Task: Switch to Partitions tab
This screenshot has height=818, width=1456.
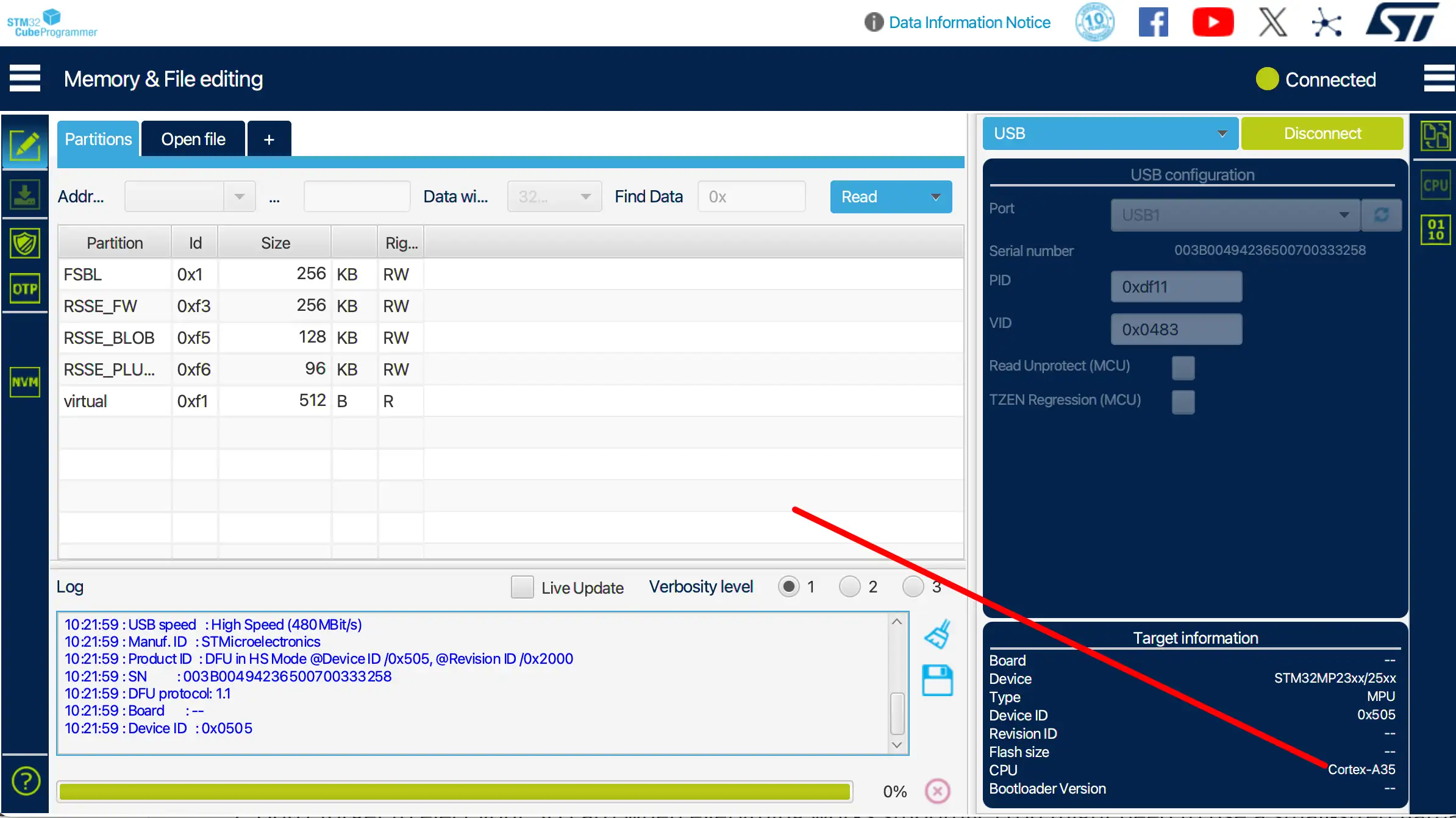Action: point(98,139)
